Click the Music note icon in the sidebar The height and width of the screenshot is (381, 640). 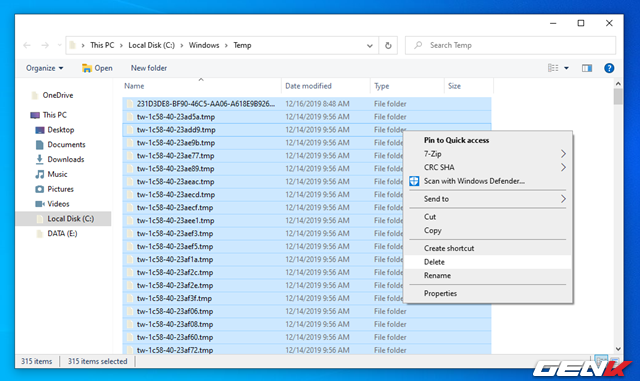click(40, 174)
